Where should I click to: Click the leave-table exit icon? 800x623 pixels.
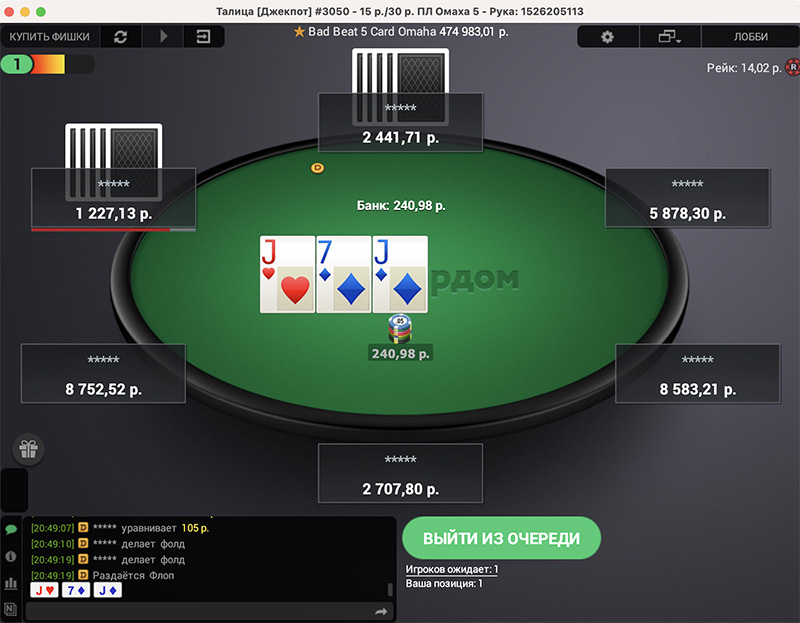(204, 37)
